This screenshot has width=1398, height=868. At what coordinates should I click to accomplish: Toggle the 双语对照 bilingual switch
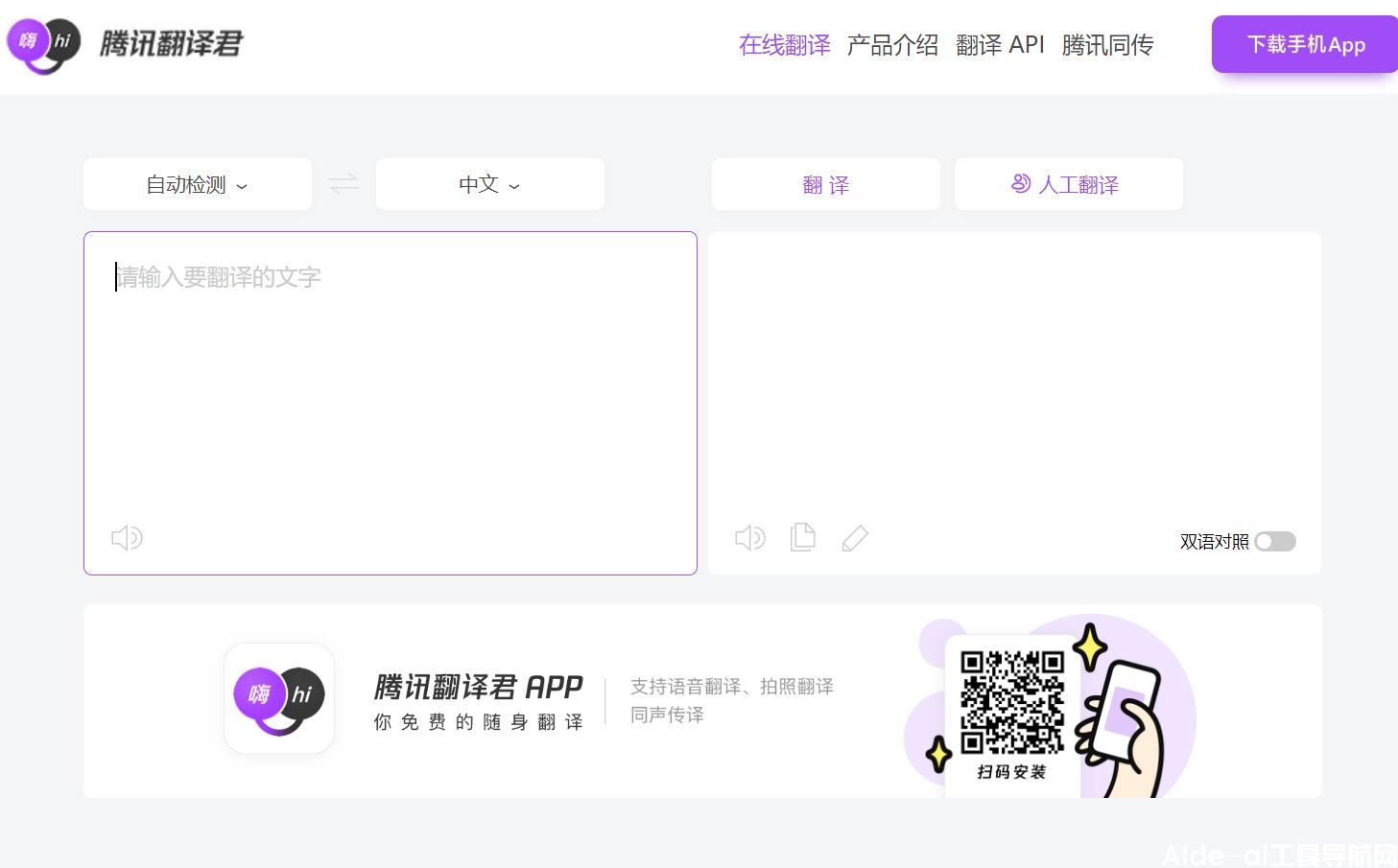point(1275,542)
